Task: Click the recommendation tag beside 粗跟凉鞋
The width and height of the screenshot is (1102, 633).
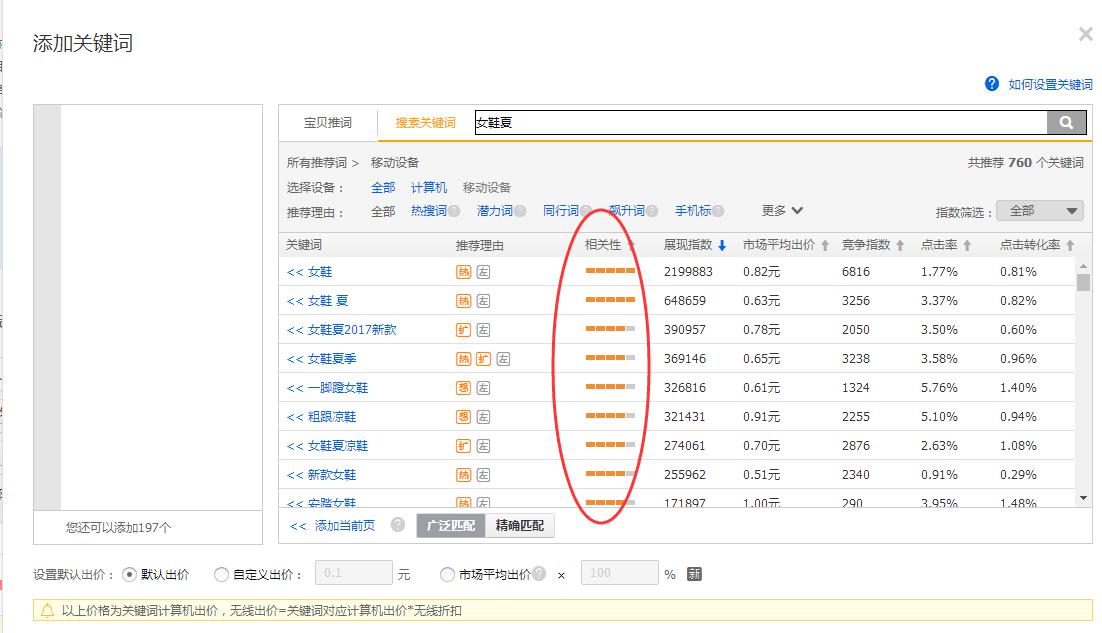Action: pyautogui.click(x=464, y=416)
